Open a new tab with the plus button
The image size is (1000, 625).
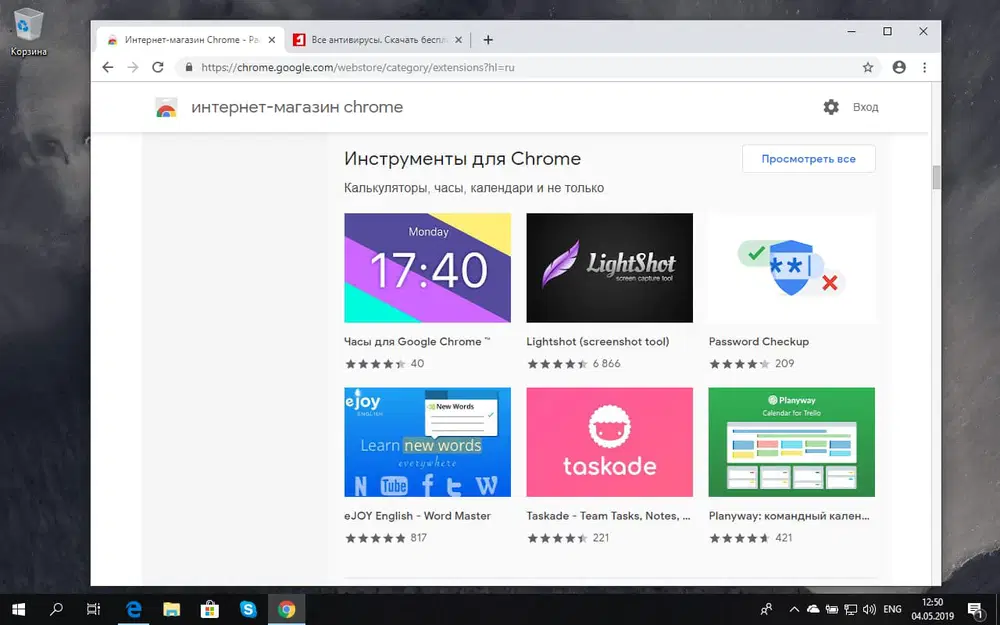tap(488, 40)
